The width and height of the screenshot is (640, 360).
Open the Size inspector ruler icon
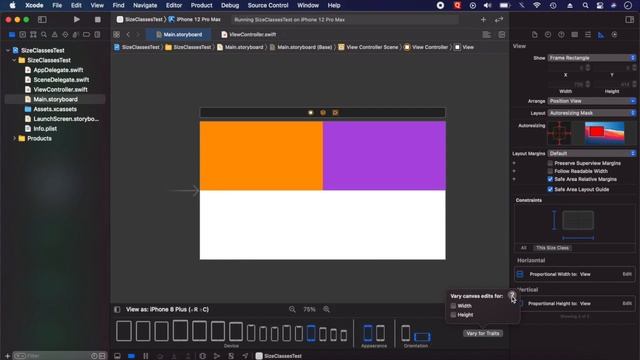click(601, 35)
